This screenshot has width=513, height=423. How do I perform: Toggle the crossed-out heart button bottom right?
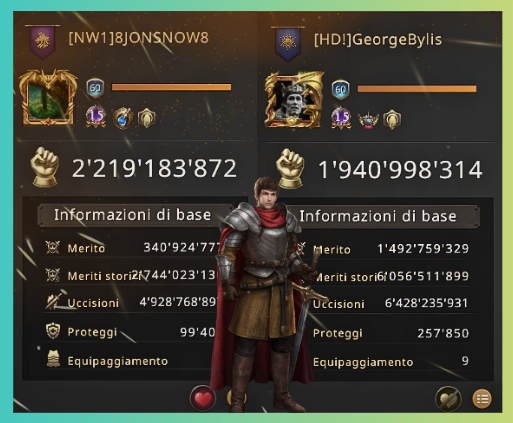(x=448, y=399)
